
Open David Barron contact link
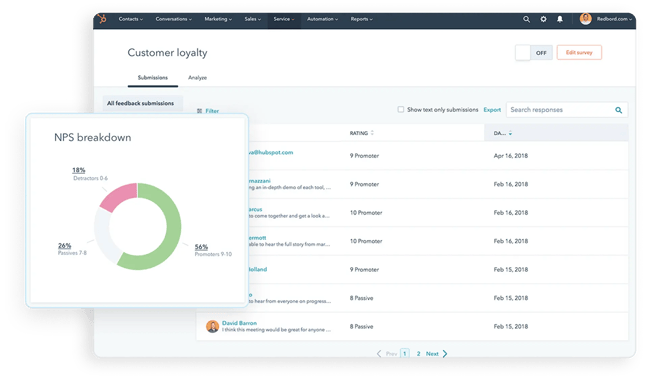pos(239,323)
